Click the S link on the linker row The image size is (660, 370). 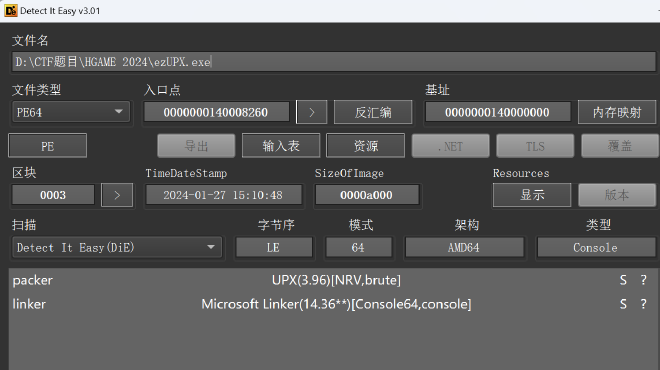click(623, 304)
